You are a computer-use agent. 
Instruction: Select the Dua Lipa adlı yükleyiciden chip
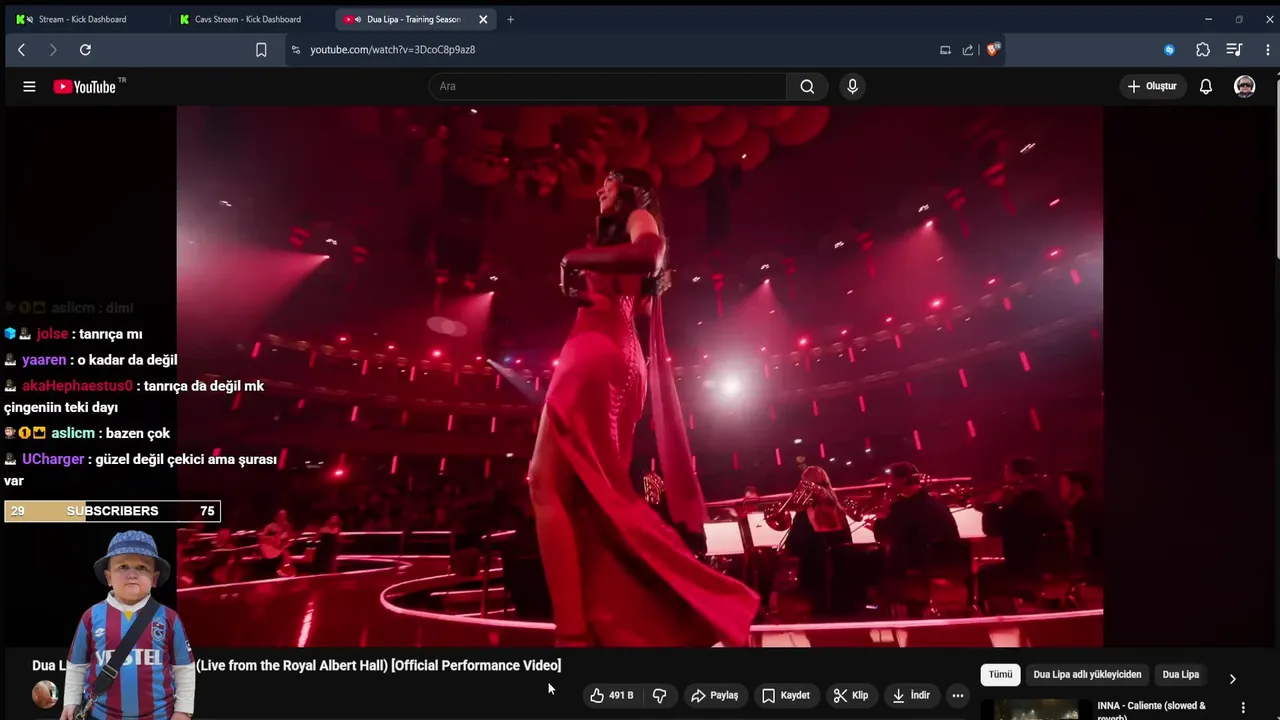point(1087,674)
